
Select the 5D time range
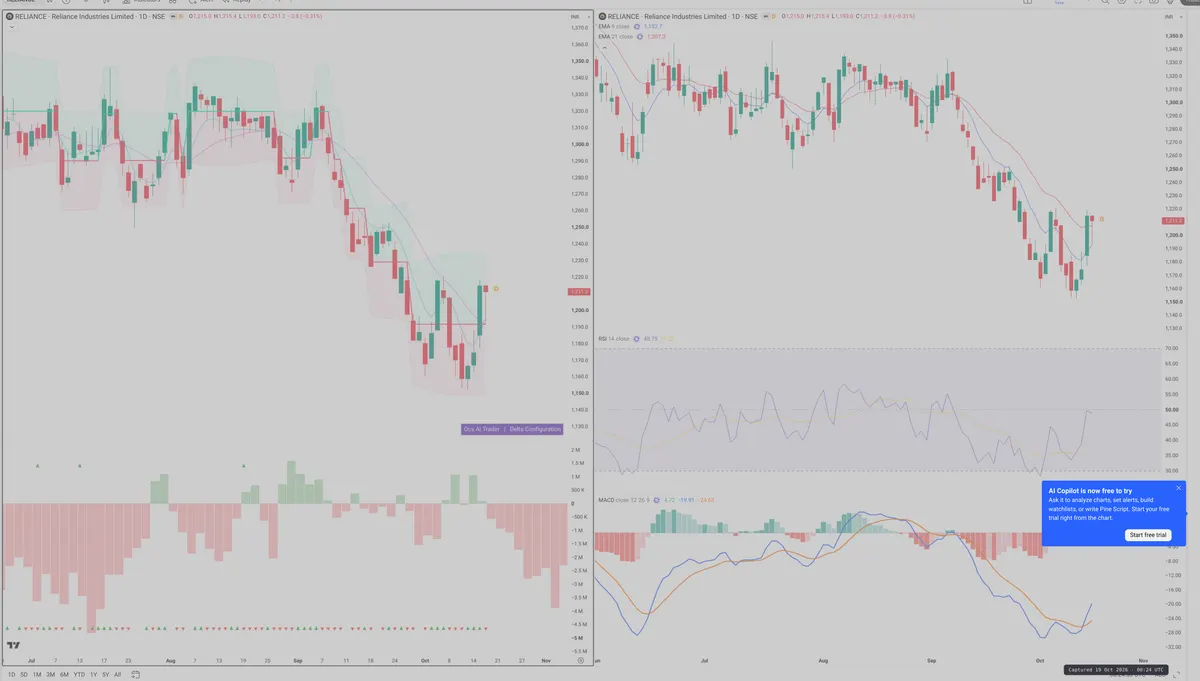tap(24, 675)
